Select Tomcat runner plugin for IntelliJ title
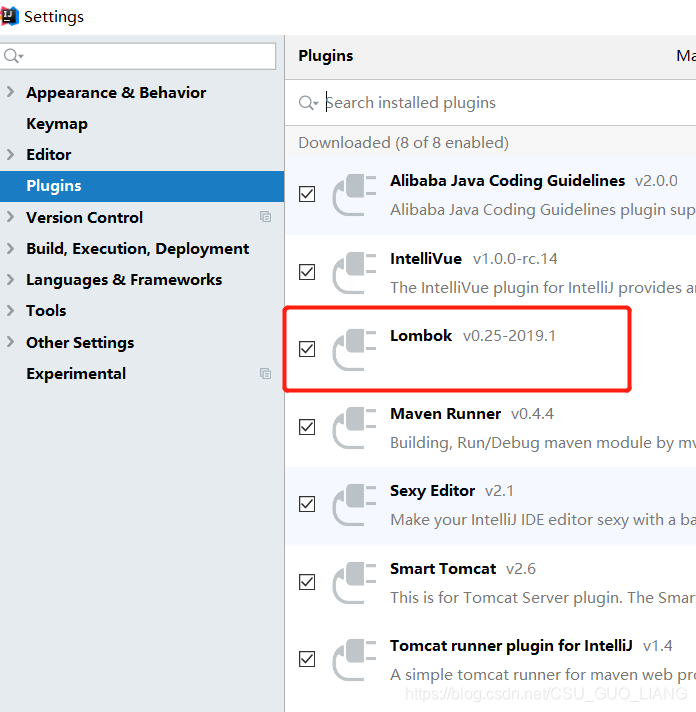The image size is (696, 712). coord(511,646)
